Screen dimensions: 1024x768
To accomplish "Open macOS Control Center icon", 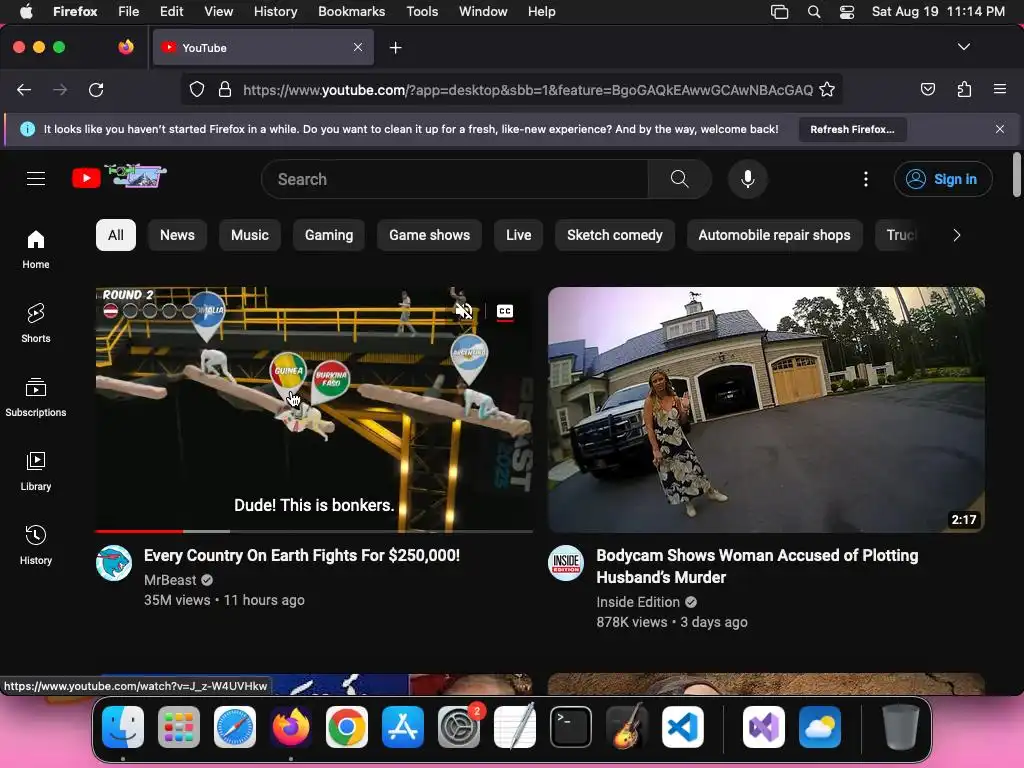I will [x=847, y=12].
